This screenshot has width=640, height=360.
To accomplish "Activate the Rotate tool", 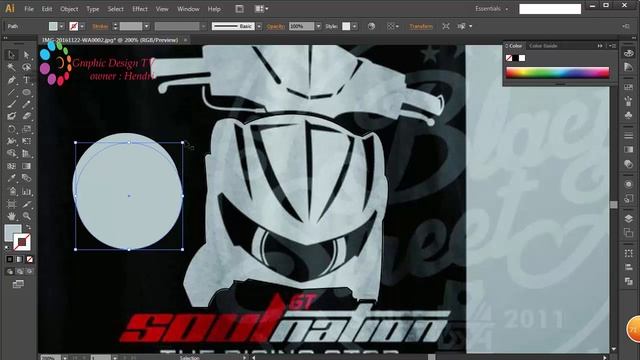I will [x=11, y=129].
